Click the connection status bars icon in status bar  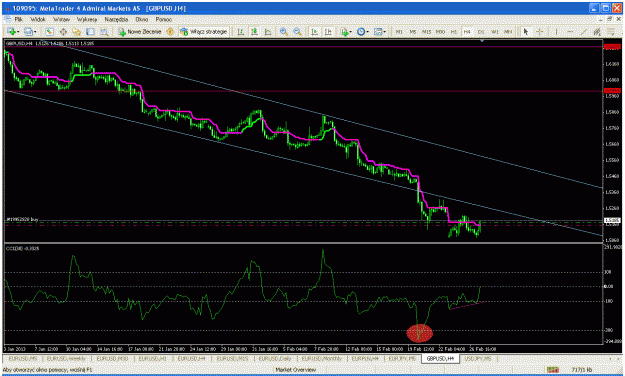click(x=552, y=370)
